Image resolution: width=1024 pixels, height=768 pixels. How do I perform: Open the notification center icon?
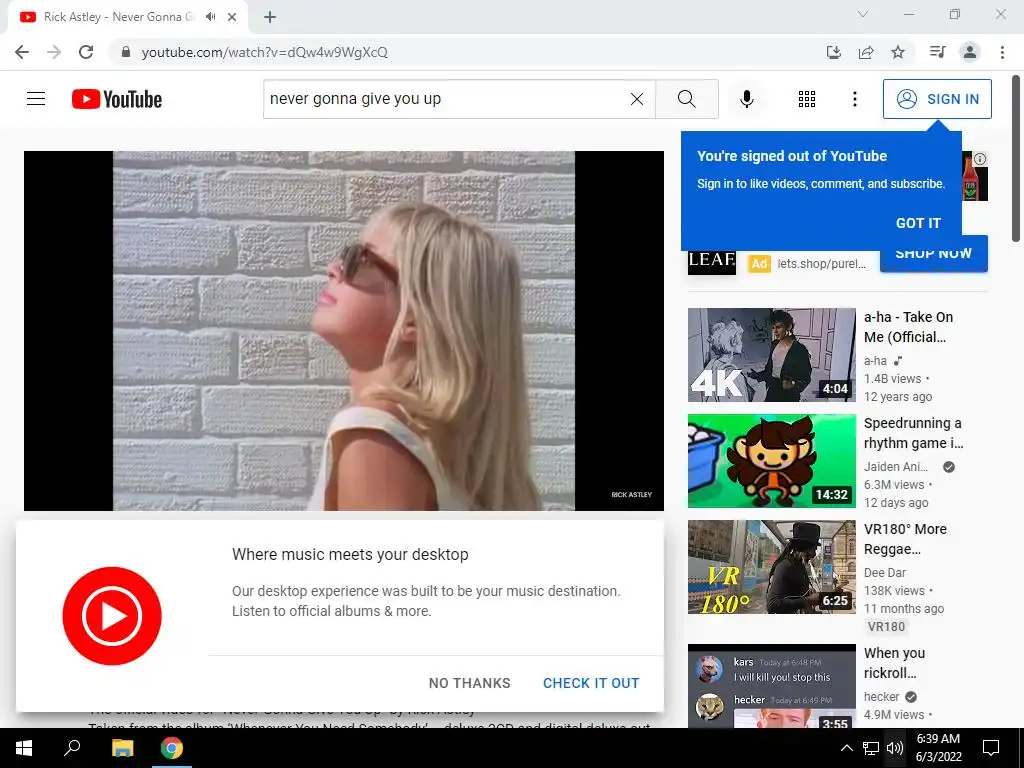991,748
